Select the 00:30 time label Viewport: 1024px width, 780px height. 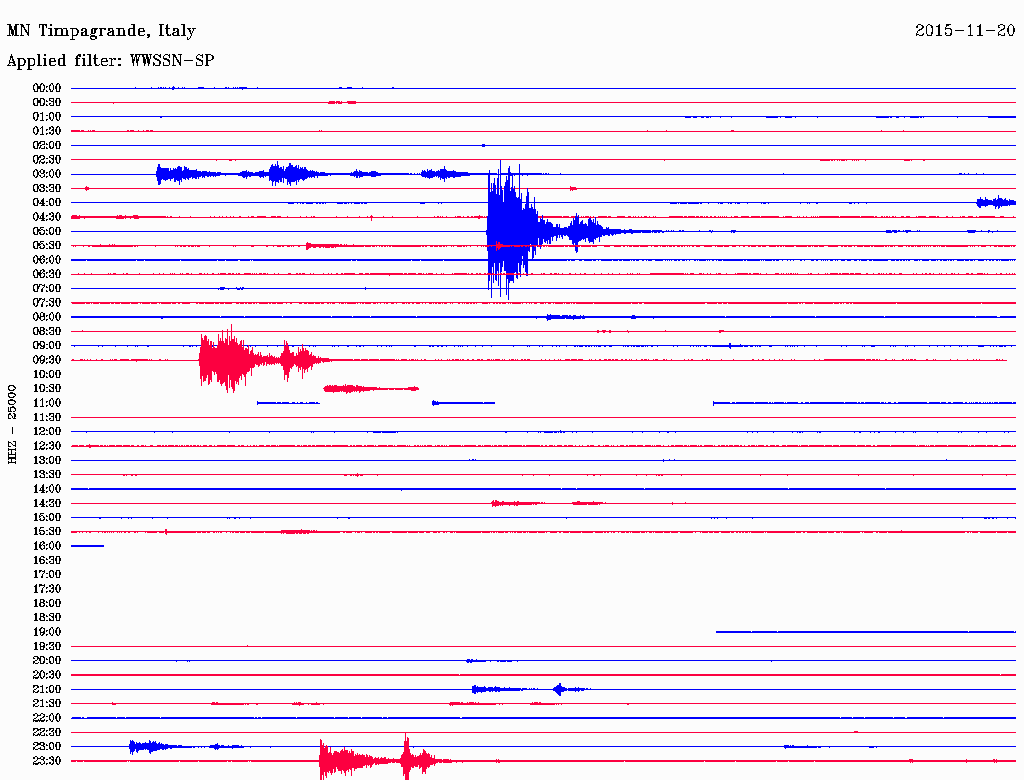click(x=47, y=103)
